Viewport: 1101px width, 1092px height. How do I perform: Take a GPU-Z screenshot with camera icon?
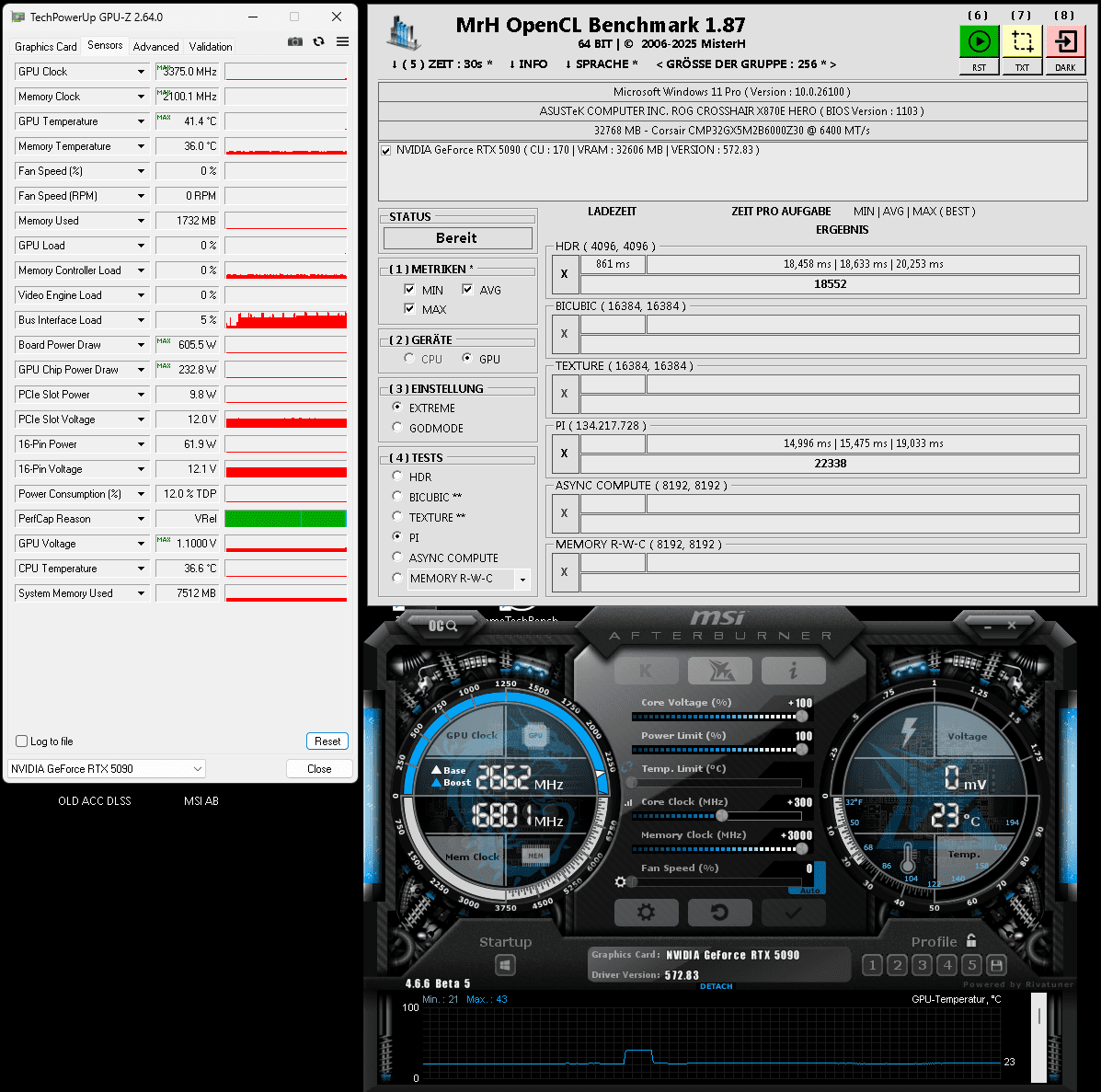(295, 41)
